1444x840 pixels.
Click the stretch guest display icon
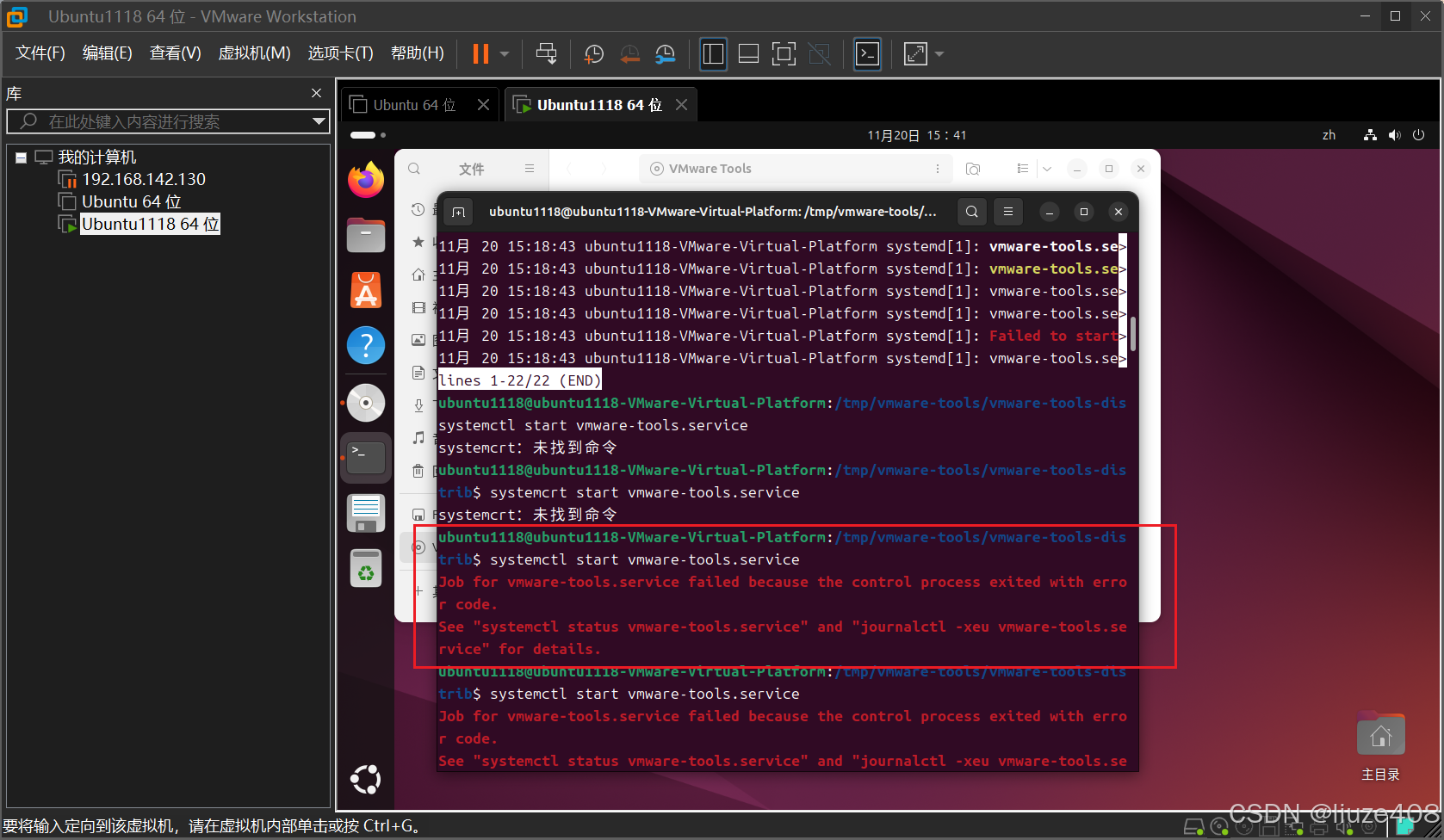(915, 53)
